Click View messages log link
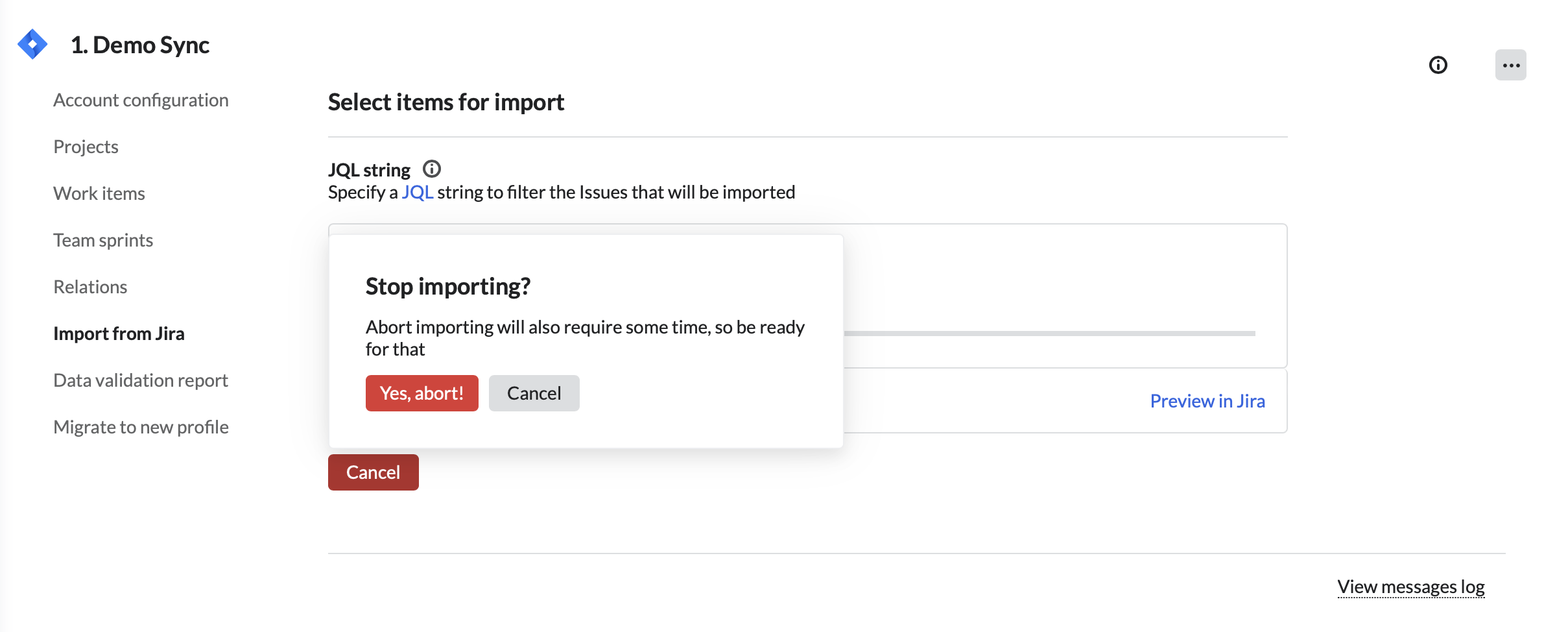1568x632 pixels. (1410, 587)
